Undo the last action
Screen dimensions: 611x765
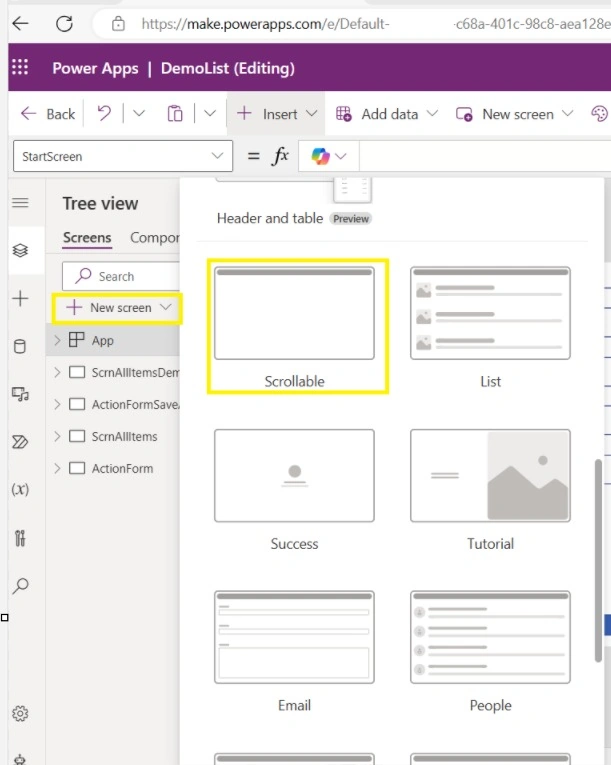[x=103, y=114]
